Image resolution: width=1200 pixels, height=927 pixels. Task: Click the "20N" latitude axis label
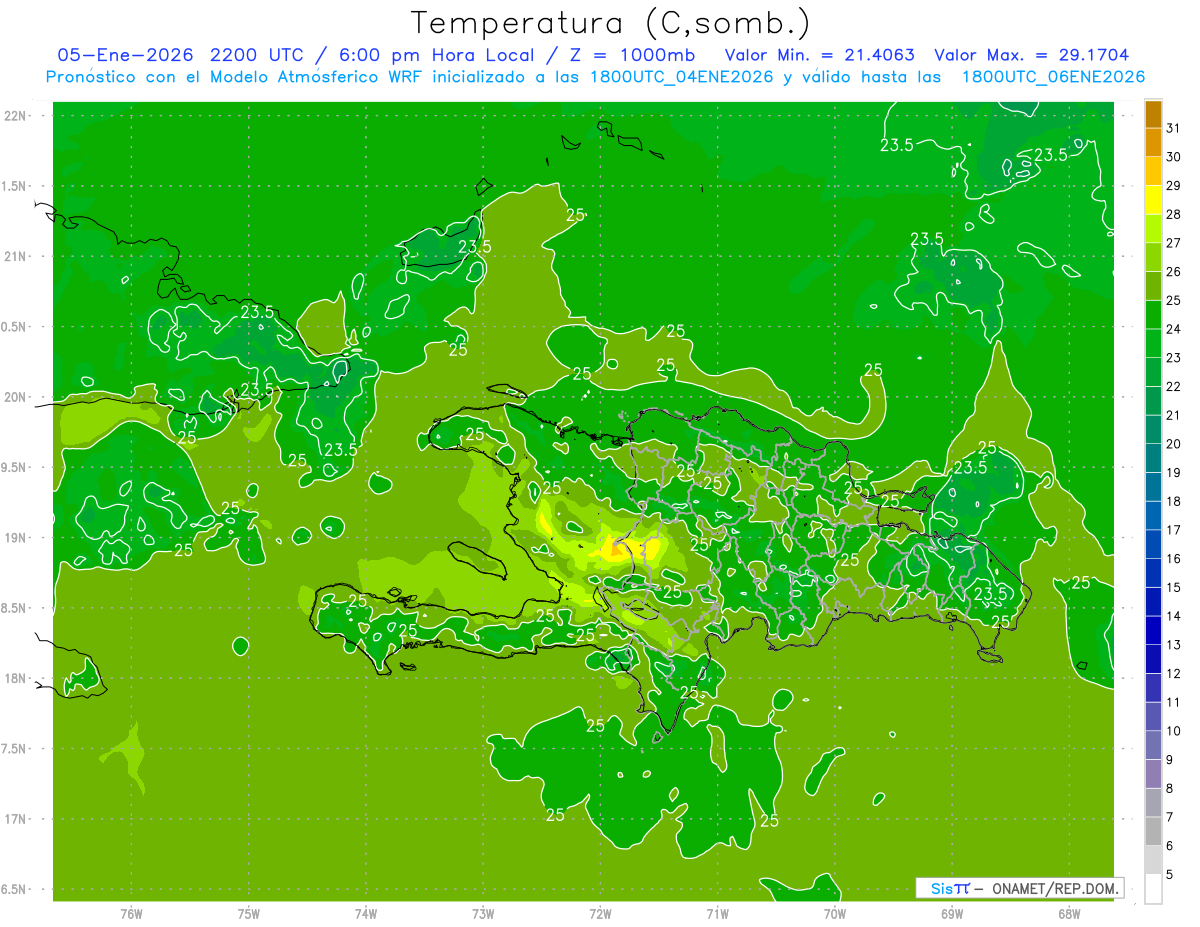(16, 397)
